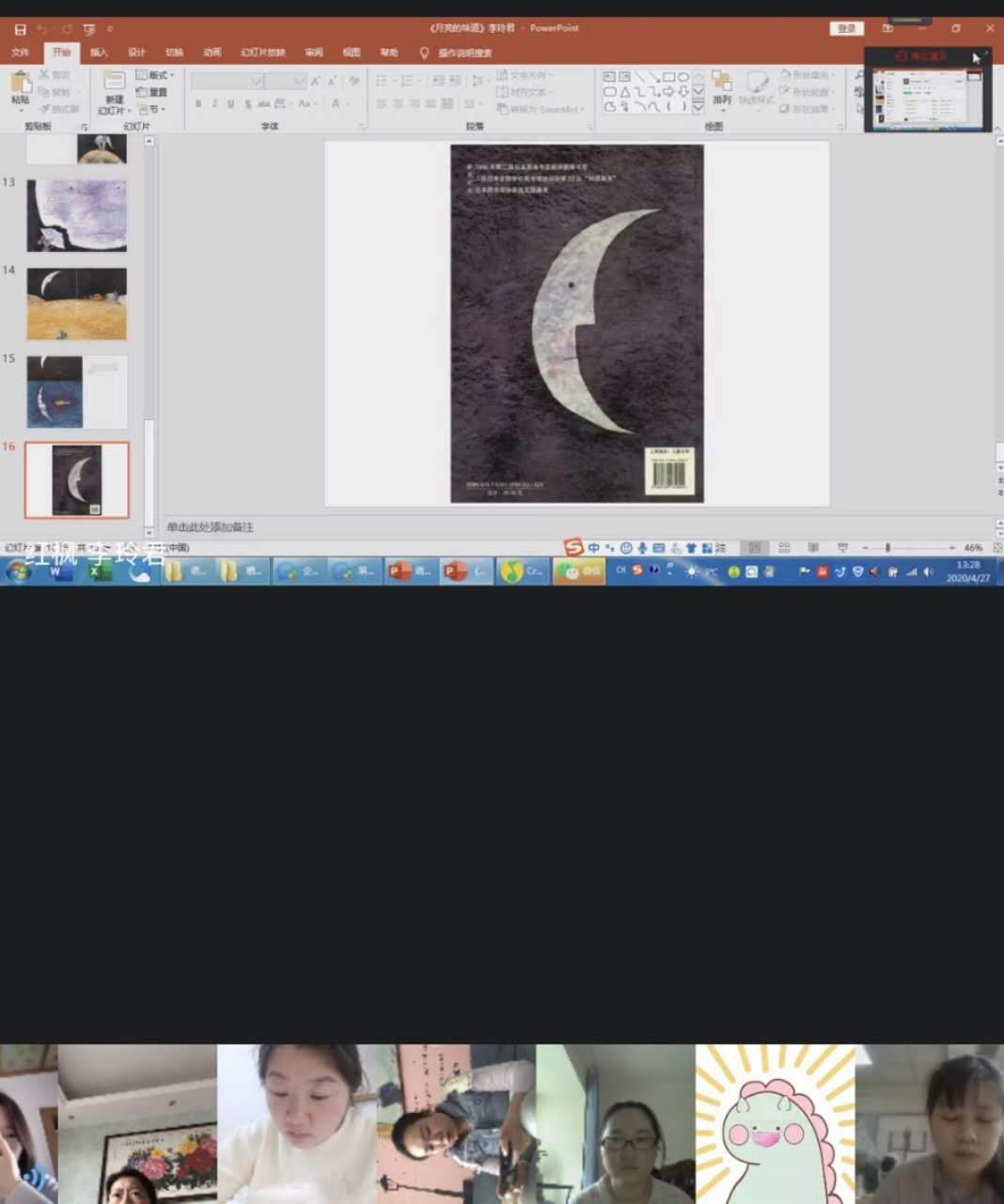Click the Reset (重置) slide button

click(x=152, y=92)
